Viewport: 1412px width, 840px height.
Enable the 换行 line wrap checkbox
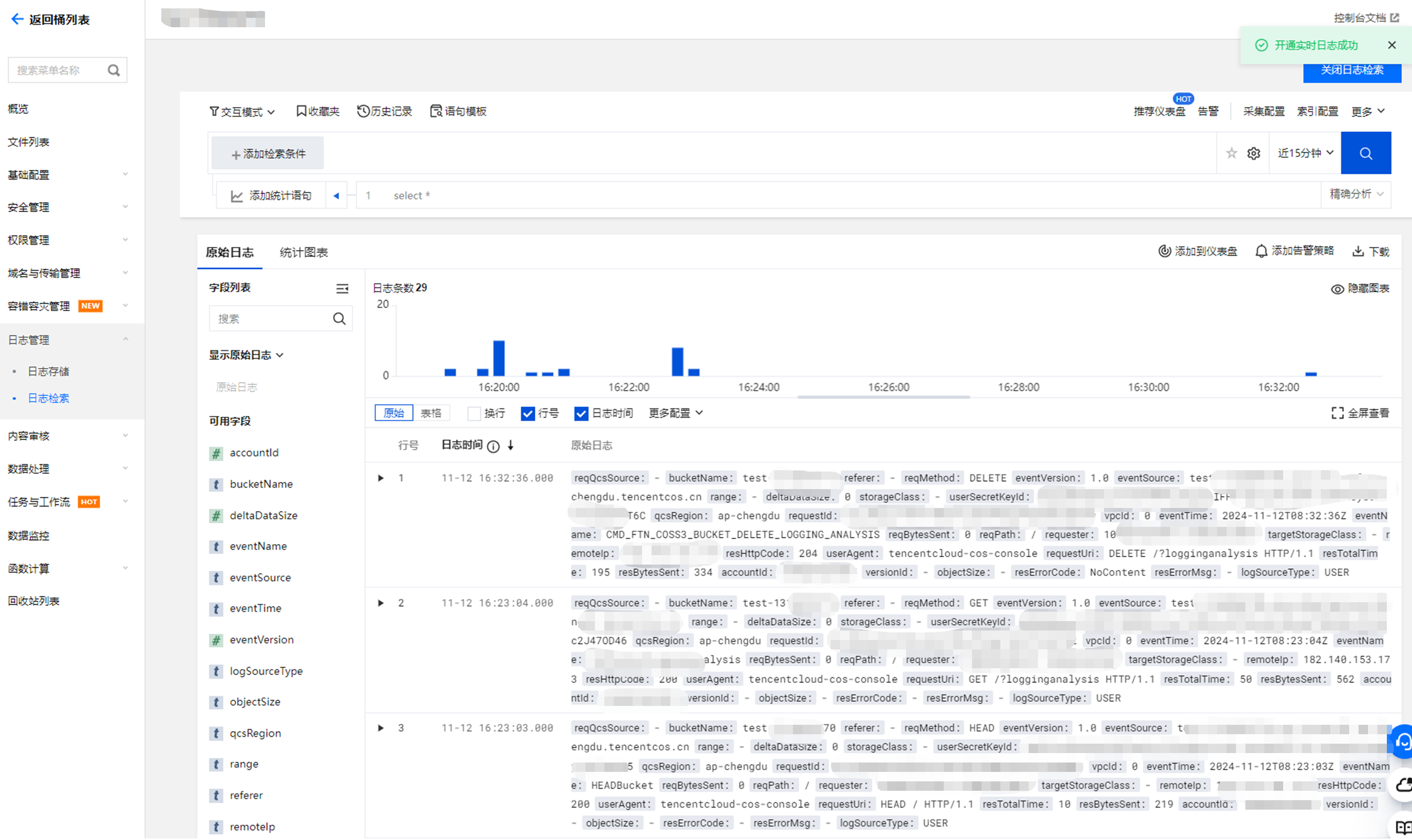[x=473, y=414]
